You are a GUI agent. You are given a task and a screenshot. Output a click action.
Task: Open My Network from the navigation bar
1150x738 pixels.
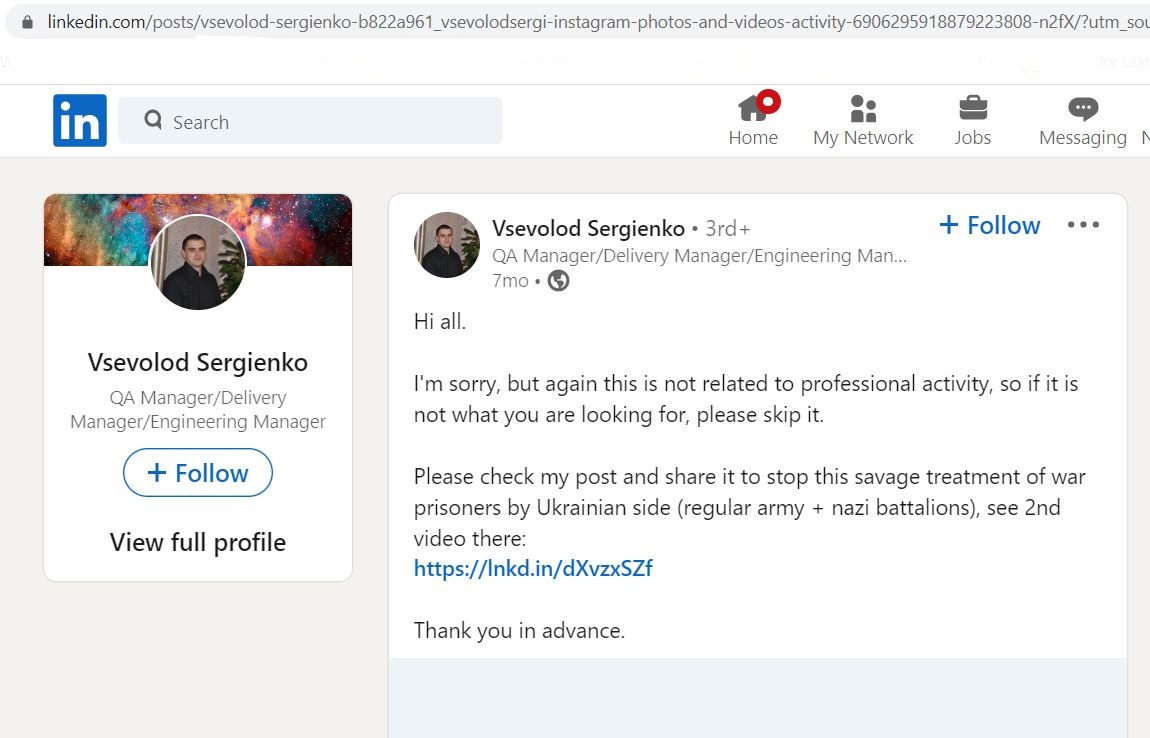click(x=863, y=120)
